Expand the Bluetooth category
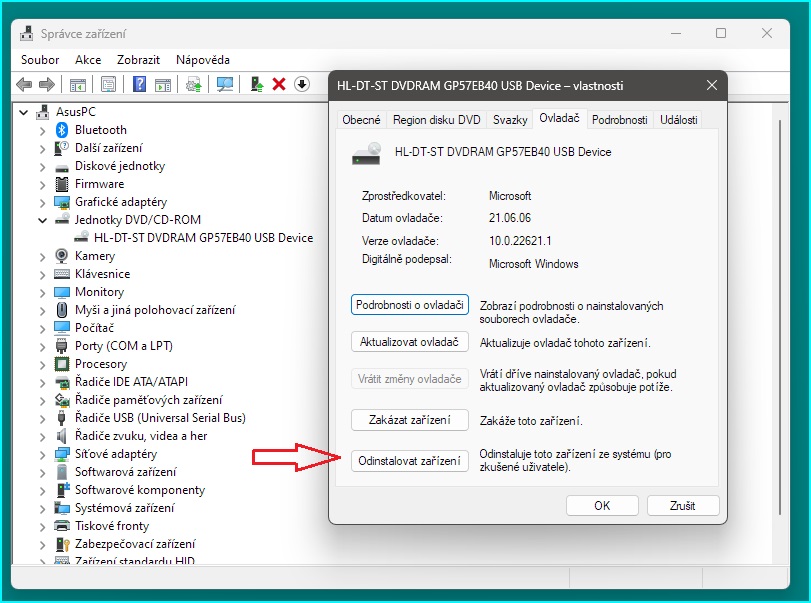The width and height of the screenshot is (811, 603). coord(42,130)
